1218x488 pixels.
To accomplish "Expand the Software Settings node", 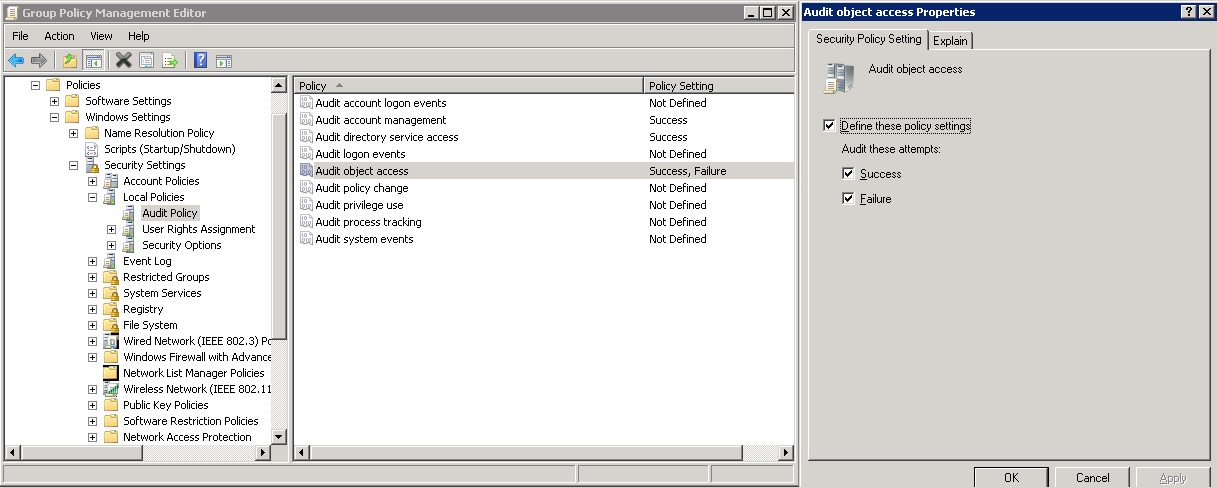I will coord(55,101).
